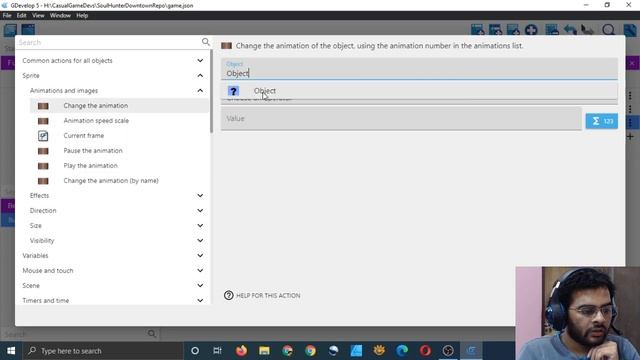Open the expression editor sigma button
This screenshot has width=640, height=360.
click(602, 121)
